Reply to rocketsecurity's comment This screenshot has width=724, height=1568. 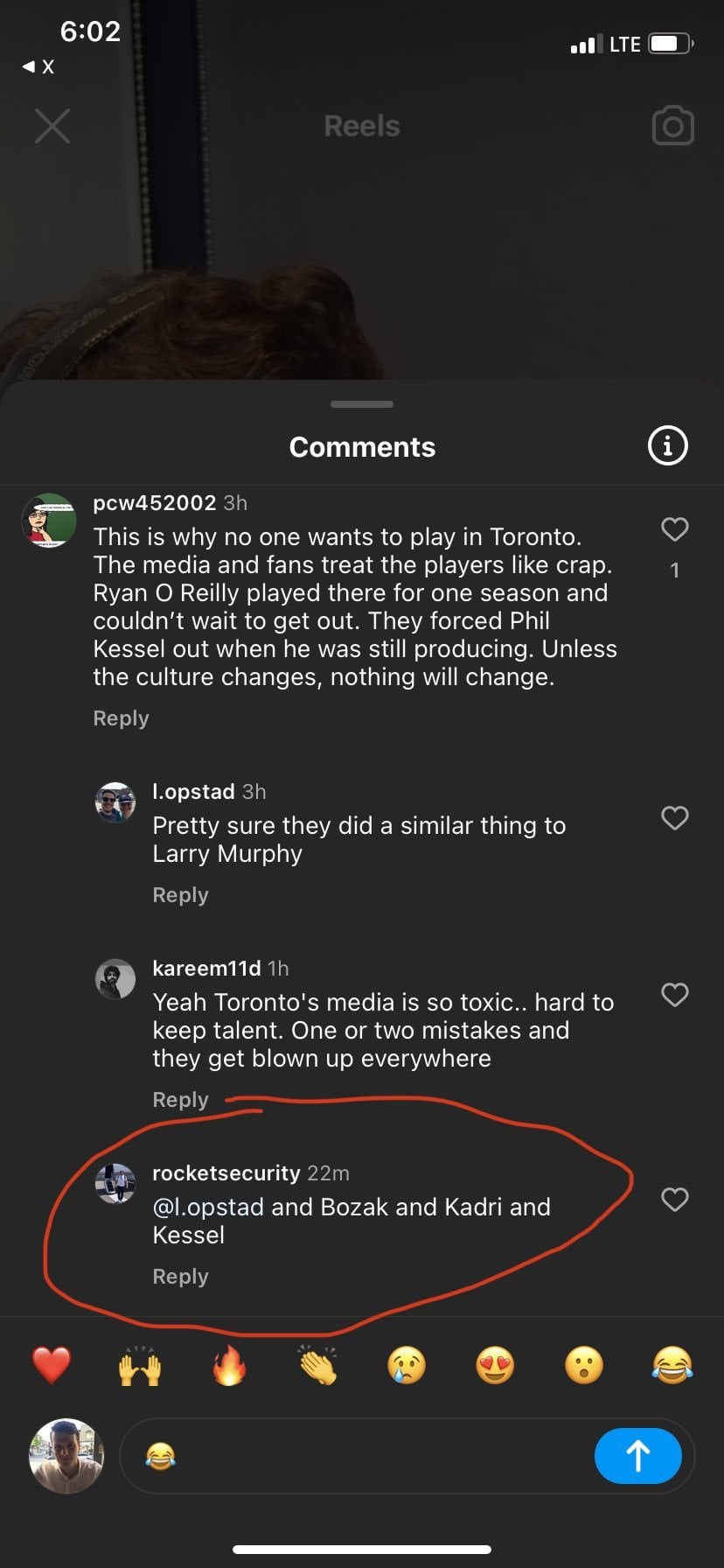(180, 1277)
